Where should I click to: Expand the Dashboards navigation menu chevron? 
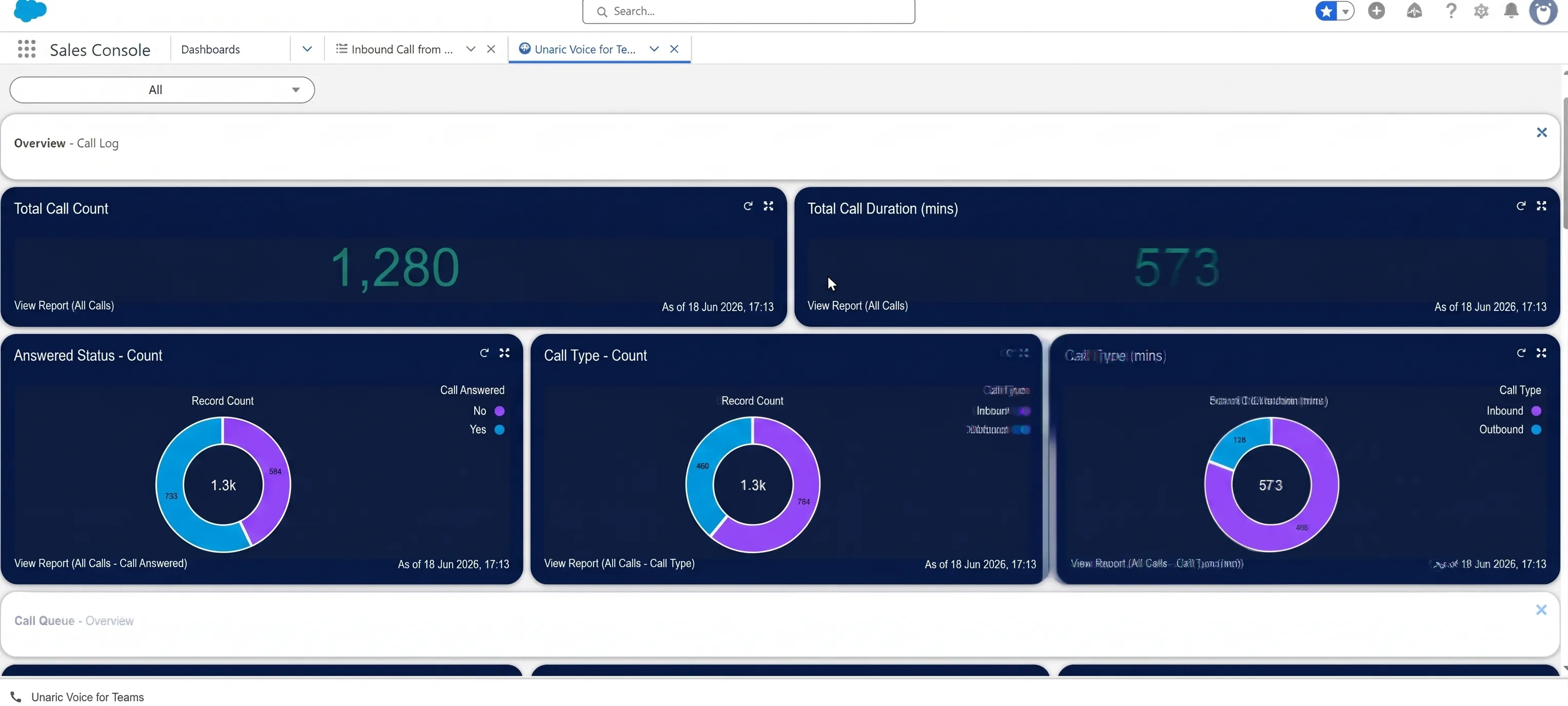pos(307,49)
